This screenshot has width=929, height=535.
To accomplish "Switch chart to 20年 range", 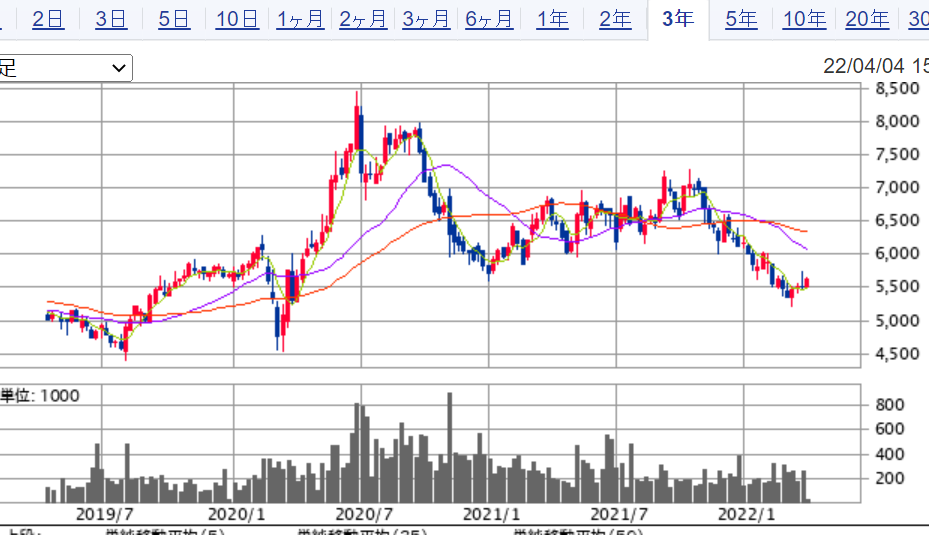I will pyautogui.click(x=867, y=20).
